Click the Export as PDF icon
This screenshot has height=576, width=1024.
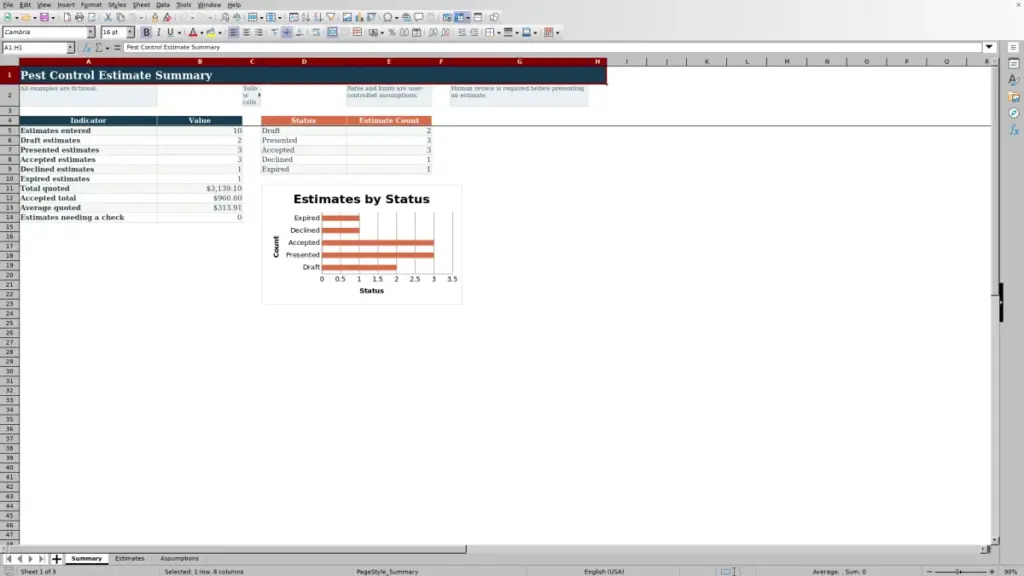pyautogui.click(x=67, y=17)
